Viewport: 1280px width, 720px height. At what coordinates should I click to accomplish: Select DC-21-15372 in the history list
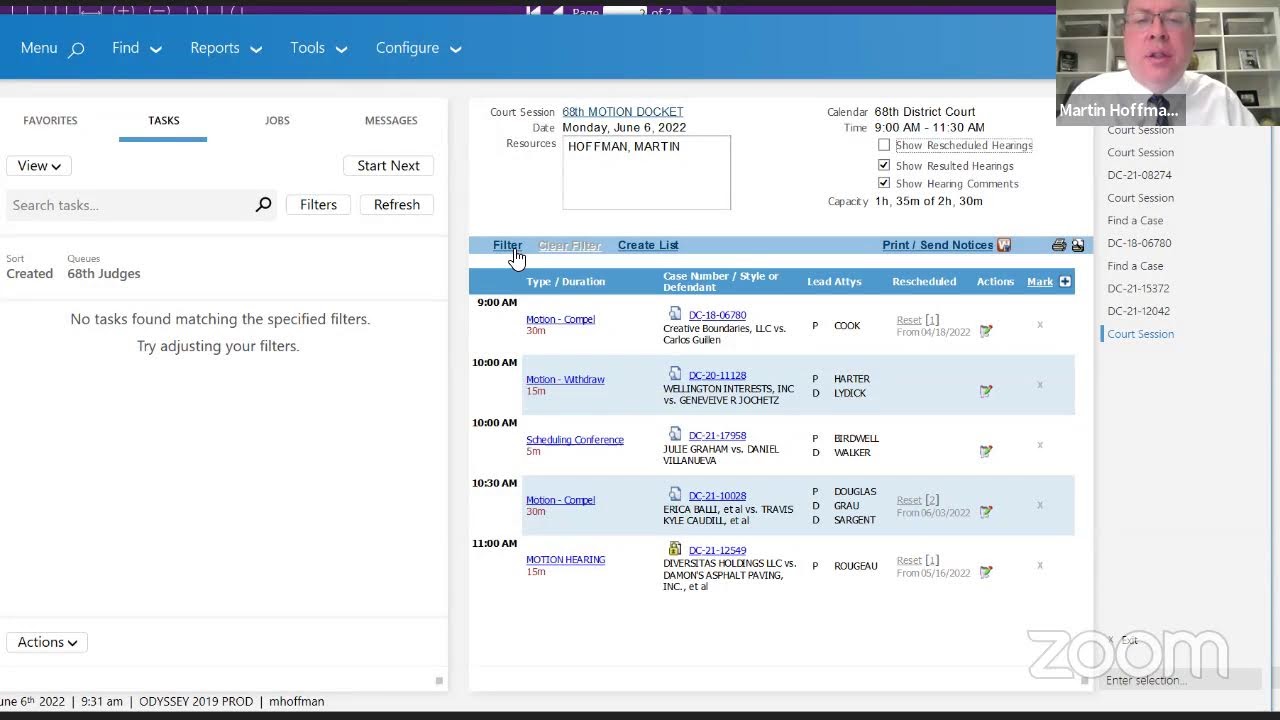tap(1138, 288)
